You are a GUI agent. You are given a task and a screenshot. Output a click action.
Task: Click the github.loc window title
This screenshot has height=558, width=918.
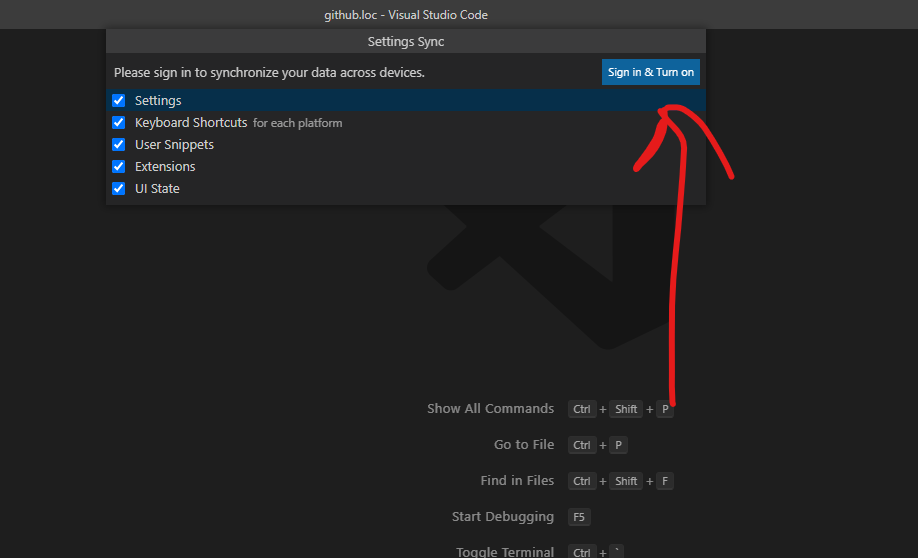click(x=406, y=15)
